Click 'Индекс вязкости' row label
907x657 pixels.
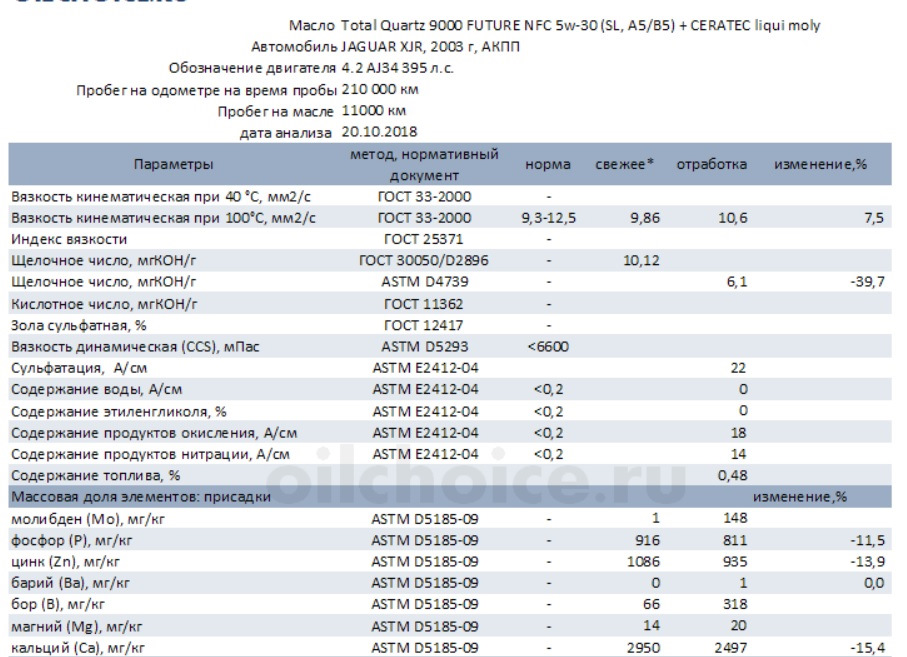coord(69,239)
